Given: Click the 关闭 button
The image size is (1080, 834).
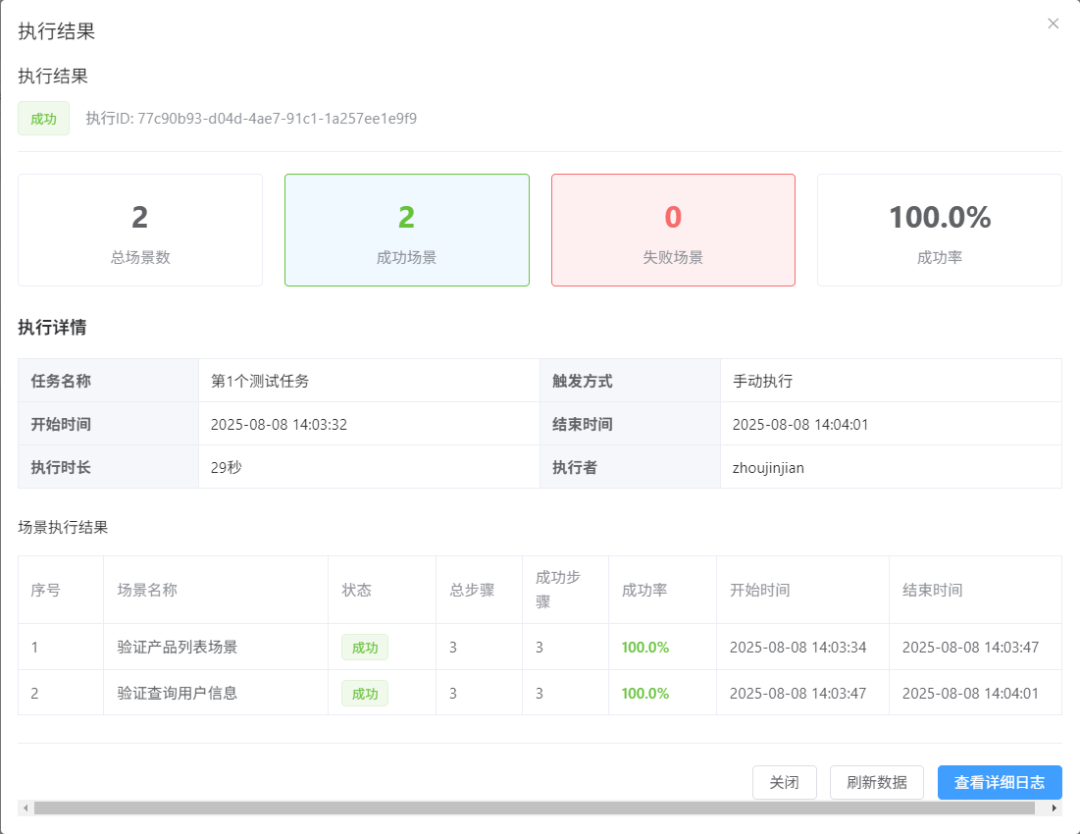Looking at the screenshot, I should click(784, 782).
